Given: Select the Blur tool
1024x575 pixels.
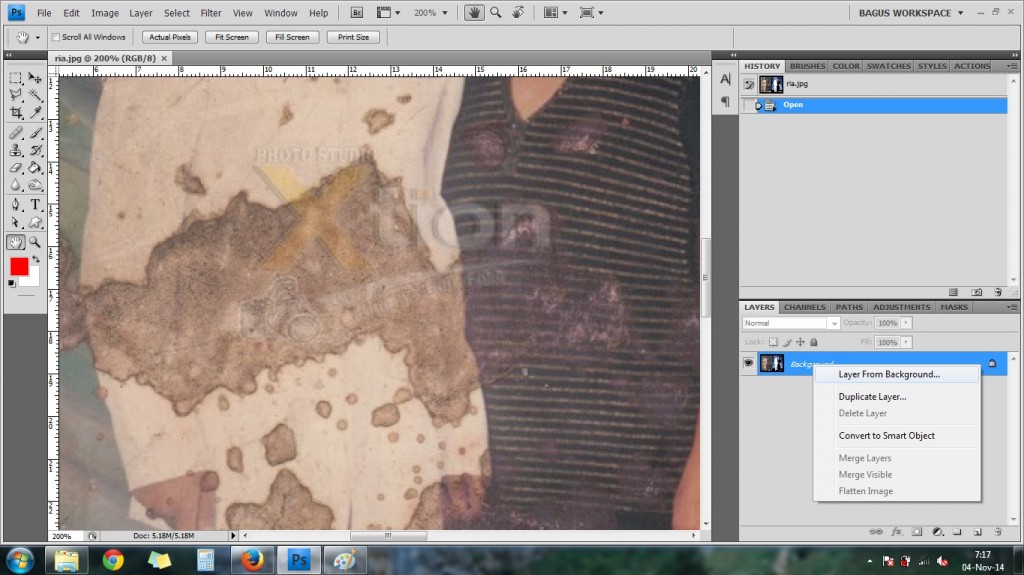Looking at the screenshot, I should tap(16, 186).
